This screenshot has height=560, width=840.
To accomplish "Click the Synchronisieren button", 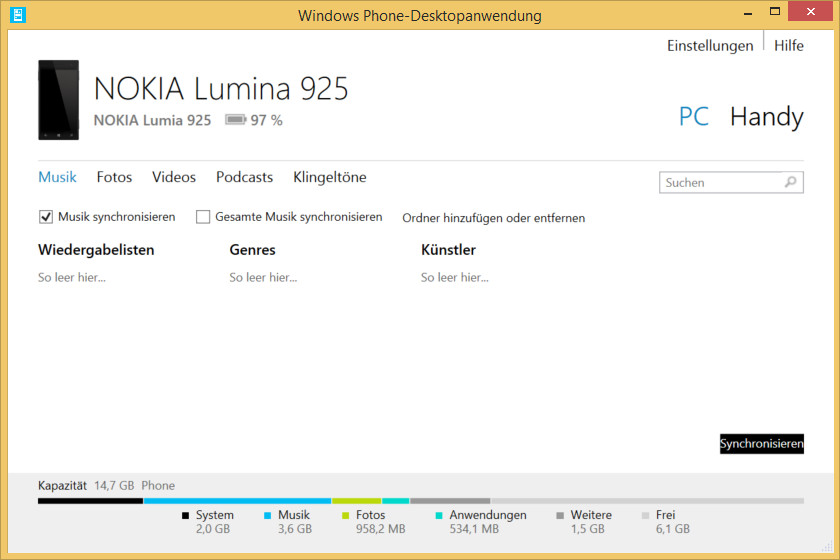I will coord(761,444).
